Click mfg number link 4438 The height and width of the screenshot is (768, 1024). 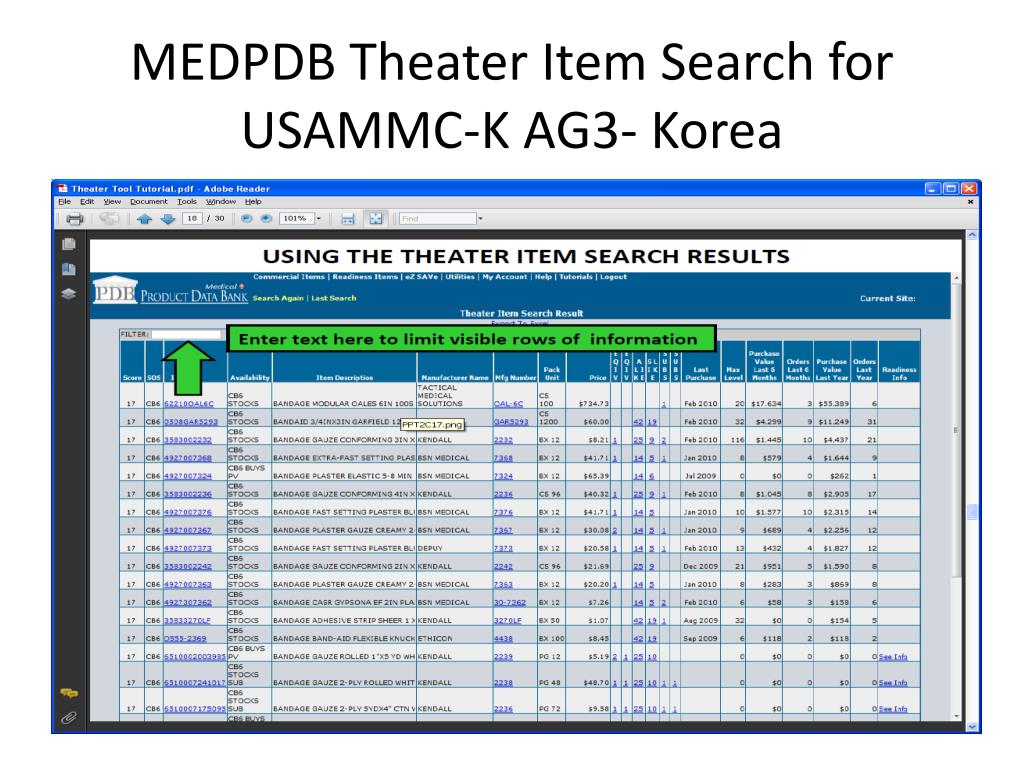(503, 639)
